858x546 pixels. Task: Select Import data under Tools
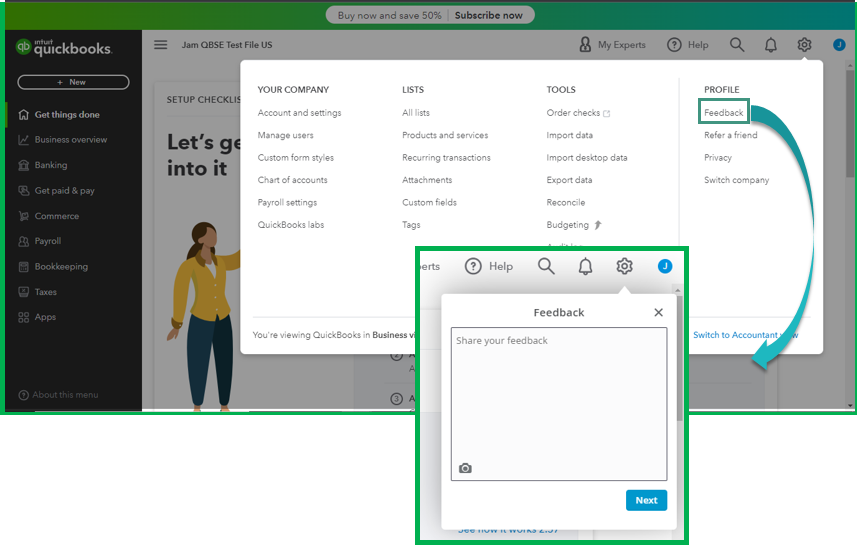click(569, 135)
